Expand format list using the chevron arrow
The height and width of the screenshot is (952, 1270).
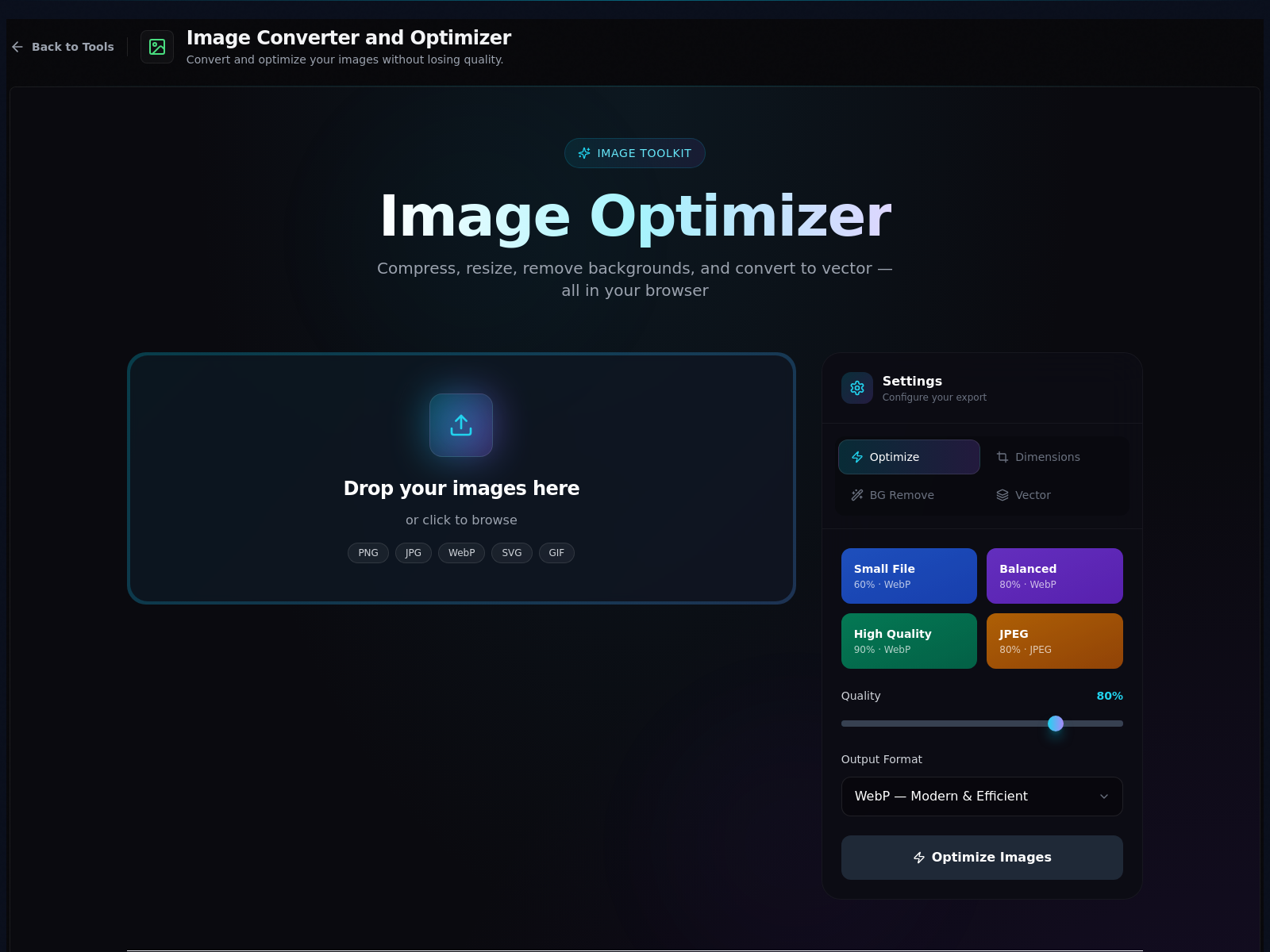pyautogui.click(x=1104, y=797)
